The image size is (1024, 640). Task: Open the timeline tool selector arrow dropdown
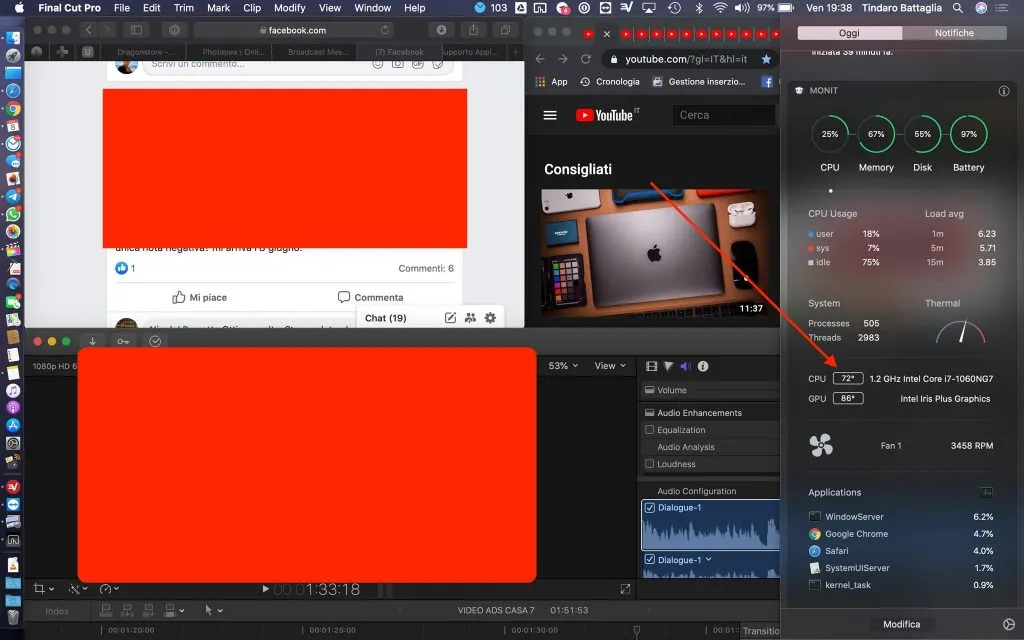214,610
